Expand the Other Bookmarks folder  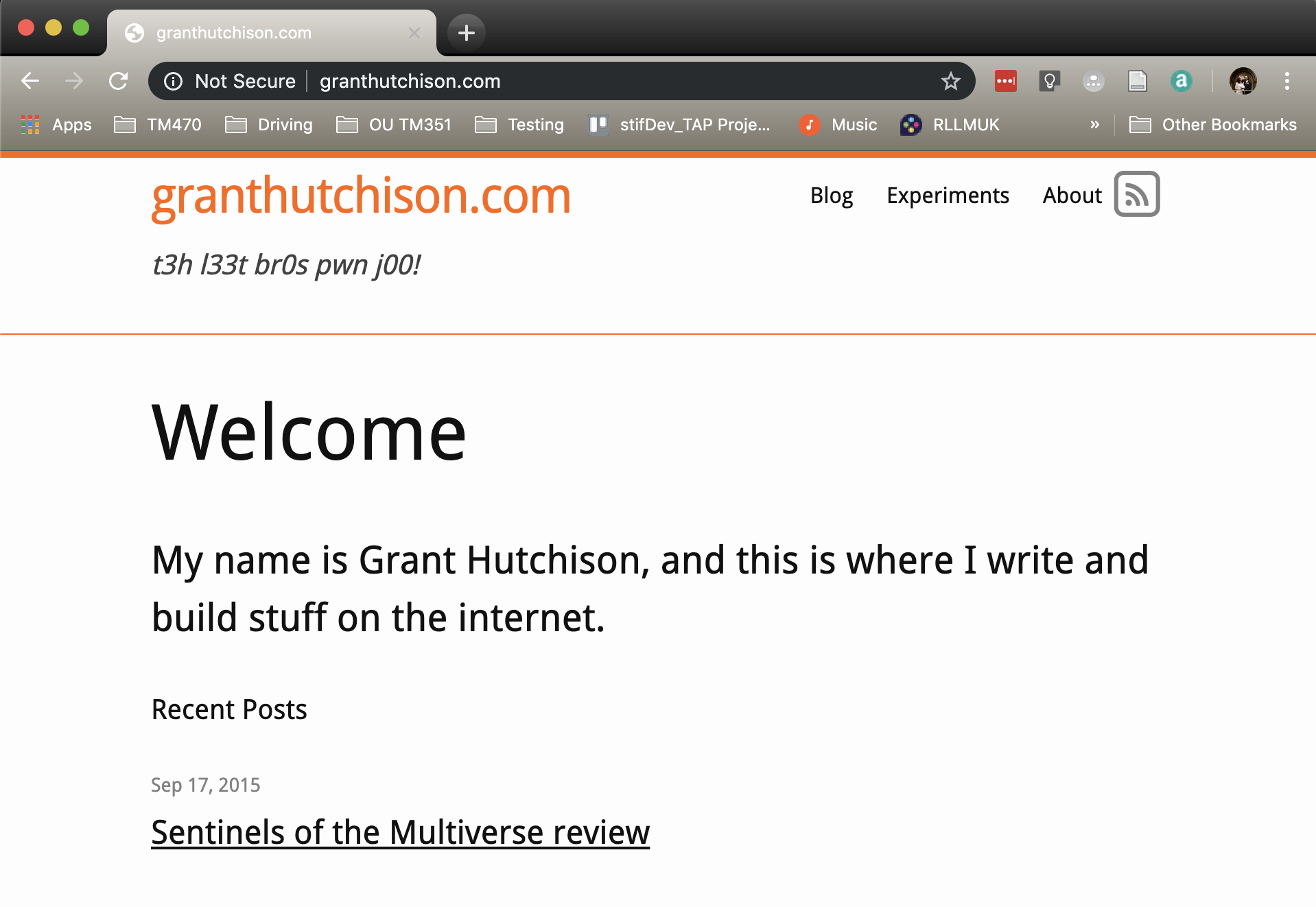click(x=1213, y=125)
